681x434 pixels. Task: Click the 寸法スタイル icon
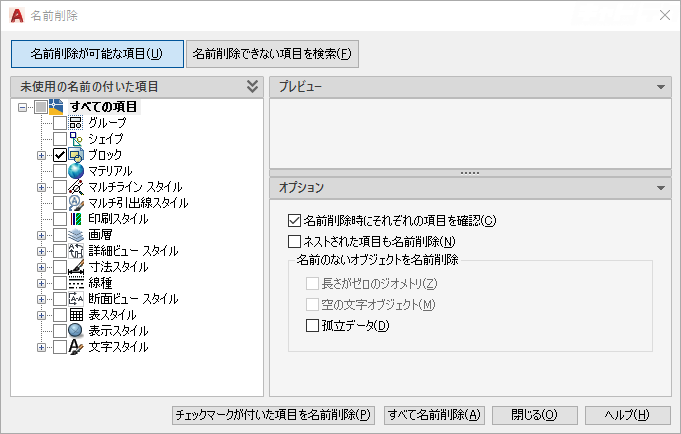click(x=76, y=267)
